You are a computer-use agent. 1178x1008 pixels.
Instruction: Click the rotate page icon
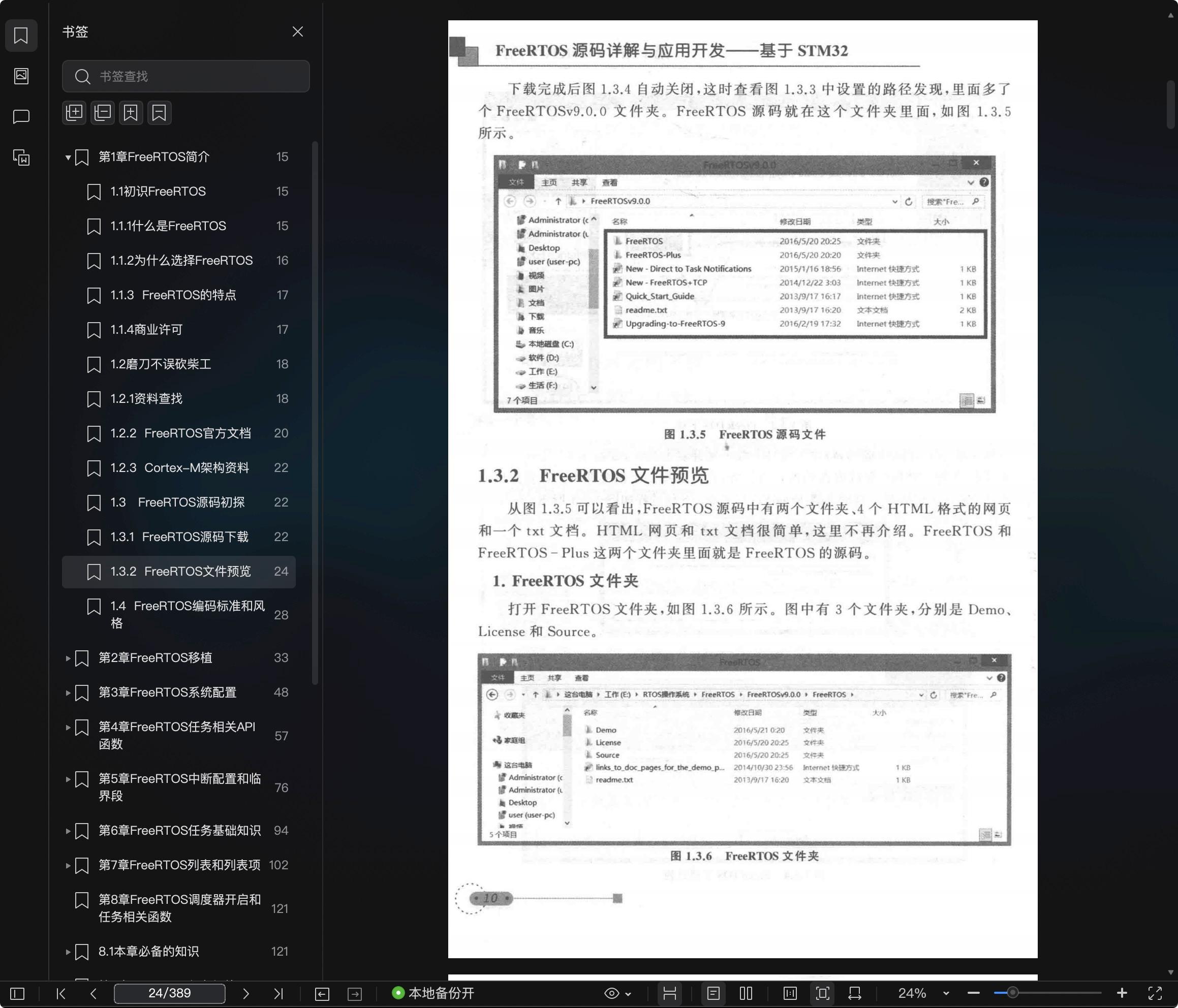pyautogui.click(x=854, y=993)
